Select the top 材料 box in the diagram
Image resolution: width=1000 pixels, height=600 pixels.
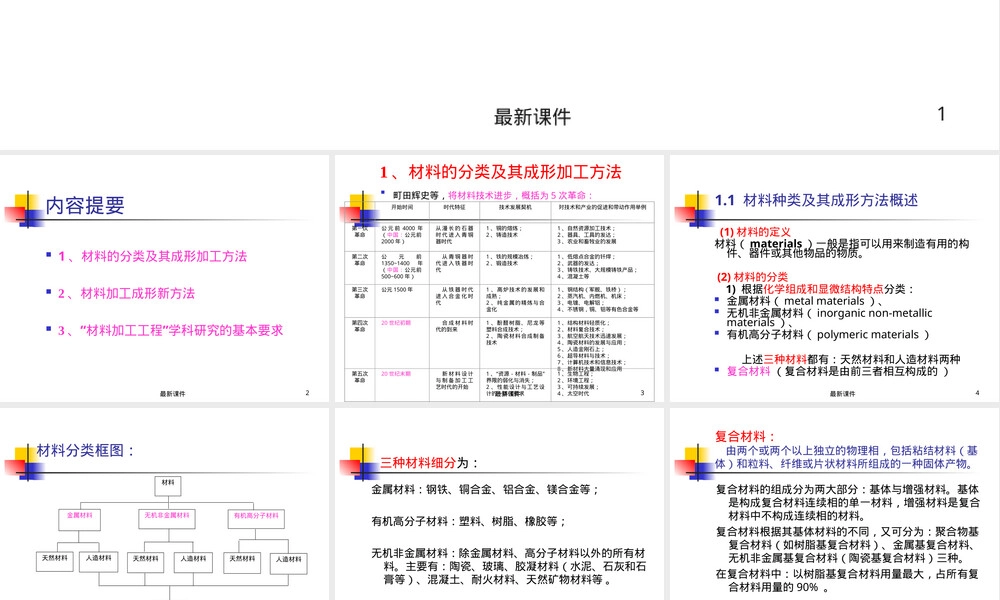coord(168,486)
